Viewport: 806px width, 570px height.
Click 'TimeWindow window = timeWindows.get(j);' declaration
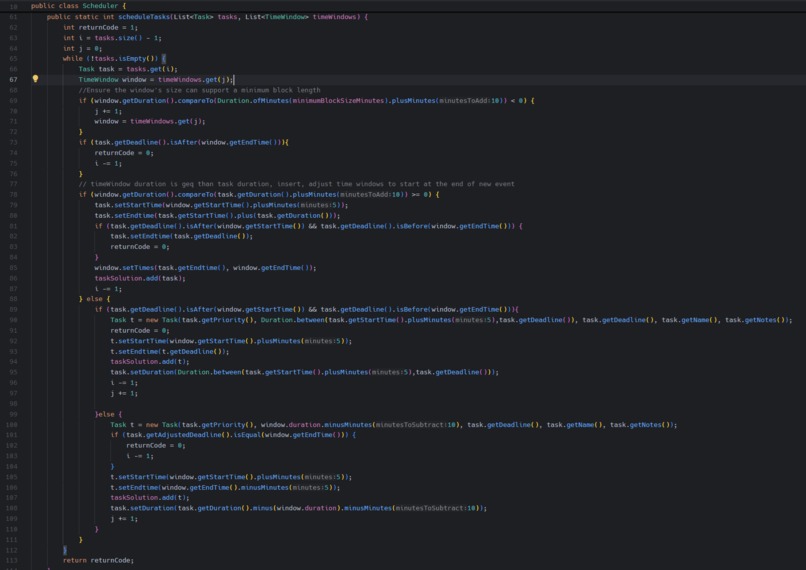[156, 80]
